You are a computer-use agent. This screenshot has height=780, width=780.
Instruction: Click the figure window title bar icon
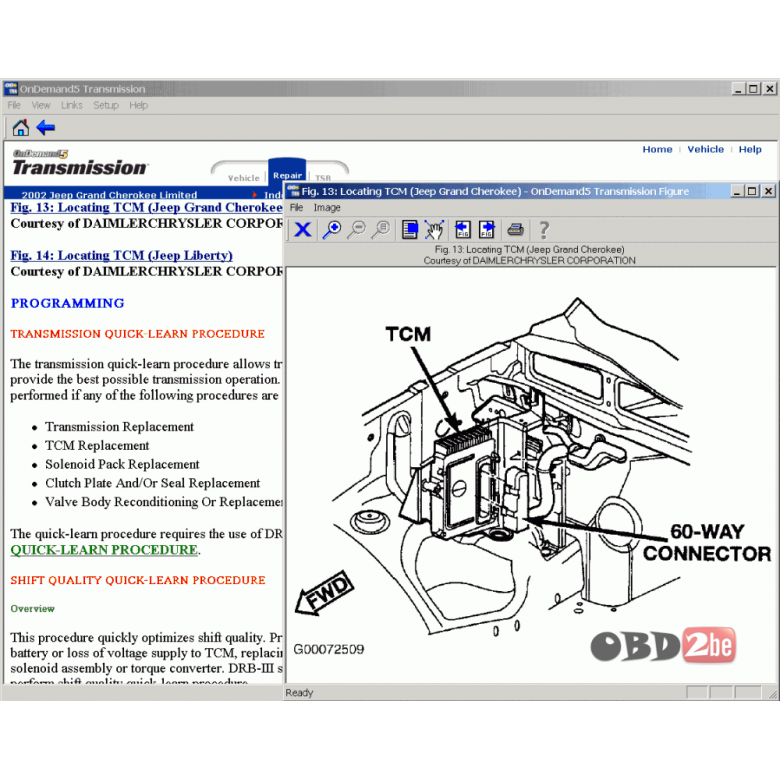(x=293, y=191)
